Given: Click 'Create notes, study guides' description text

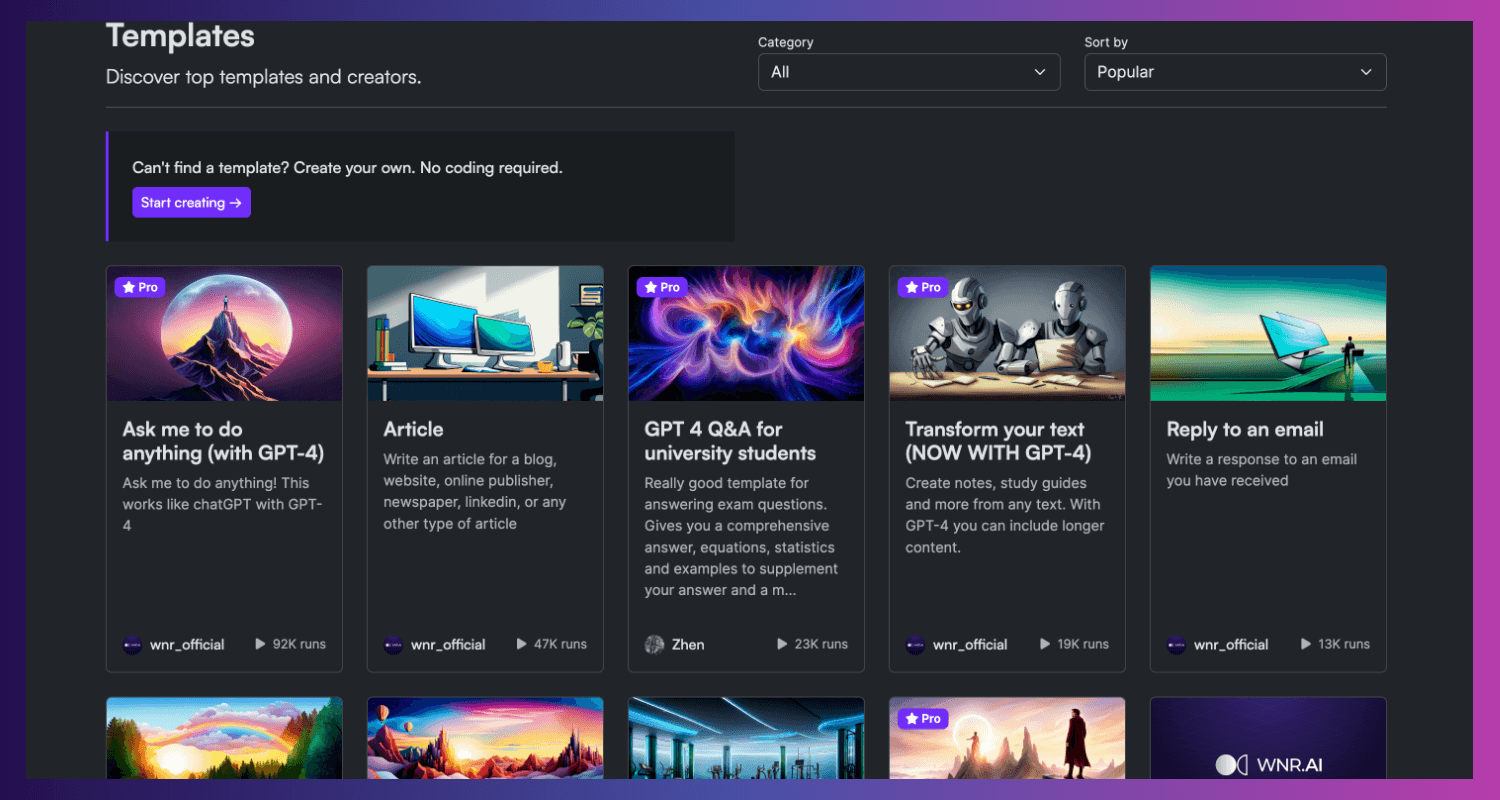Looking at the screenshot, I should 1003,515.
